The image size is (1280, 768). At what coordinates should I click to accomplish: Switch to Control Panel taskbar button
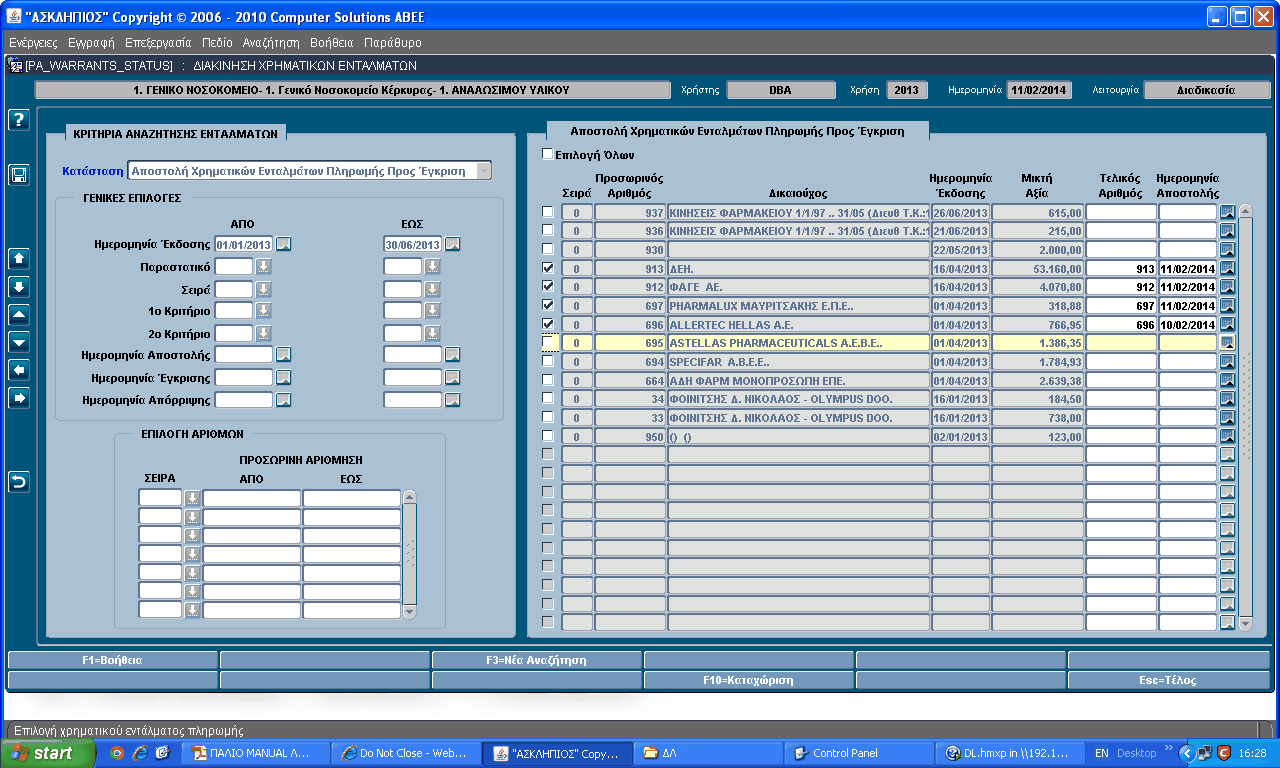pyautogui.click(x=859, y=753)
